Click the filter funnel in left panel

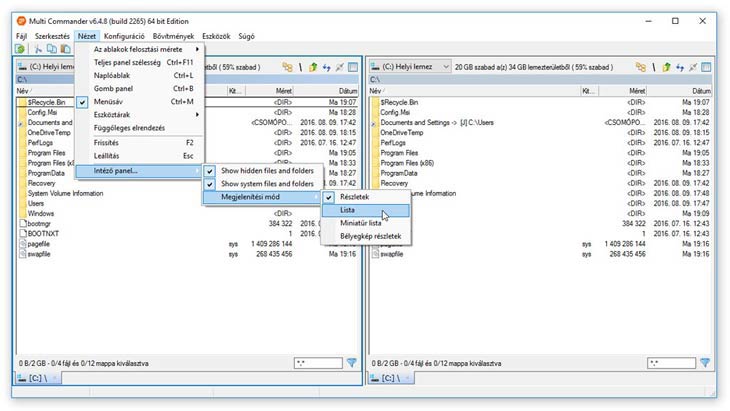351,363
